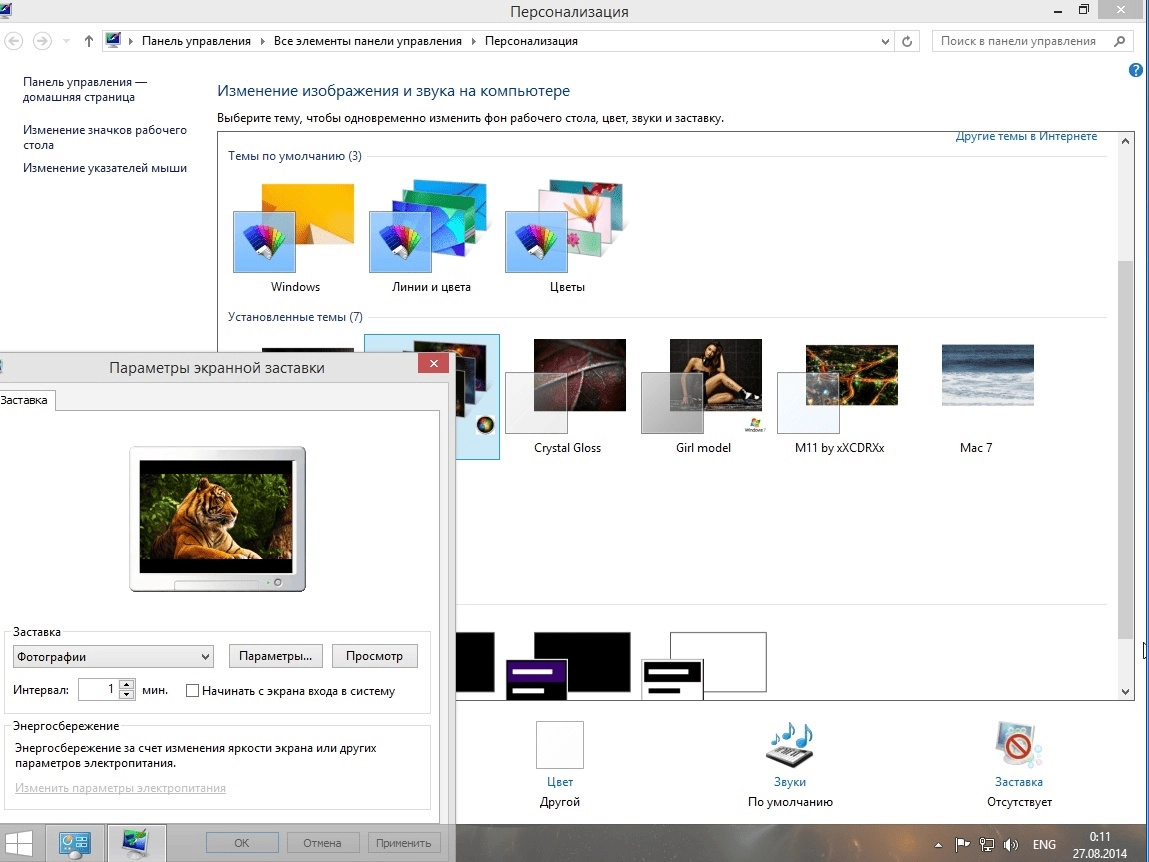The height and width of the screenshot is (862, 1149).
Task: Switch the ENG input language
Action: (x=1044, y=844)
